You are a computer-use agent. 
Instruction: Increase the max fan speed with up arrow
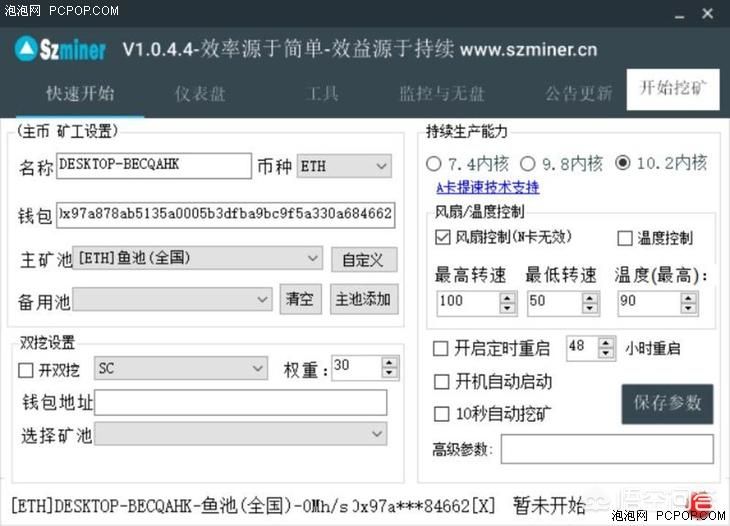(x=507, y=296)
